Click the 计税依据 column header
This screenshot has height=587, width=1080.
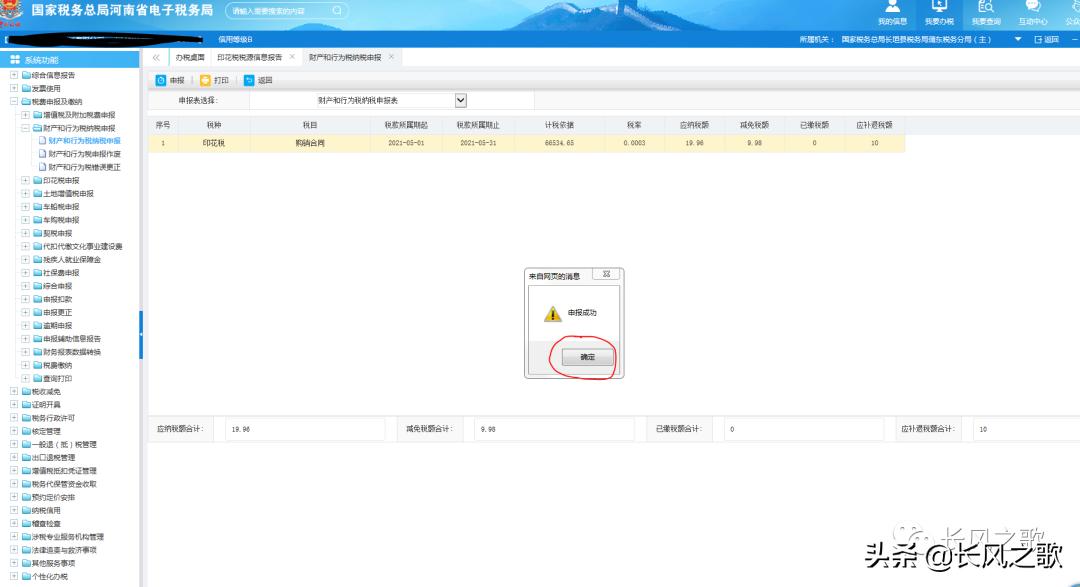tap(559, 125)
